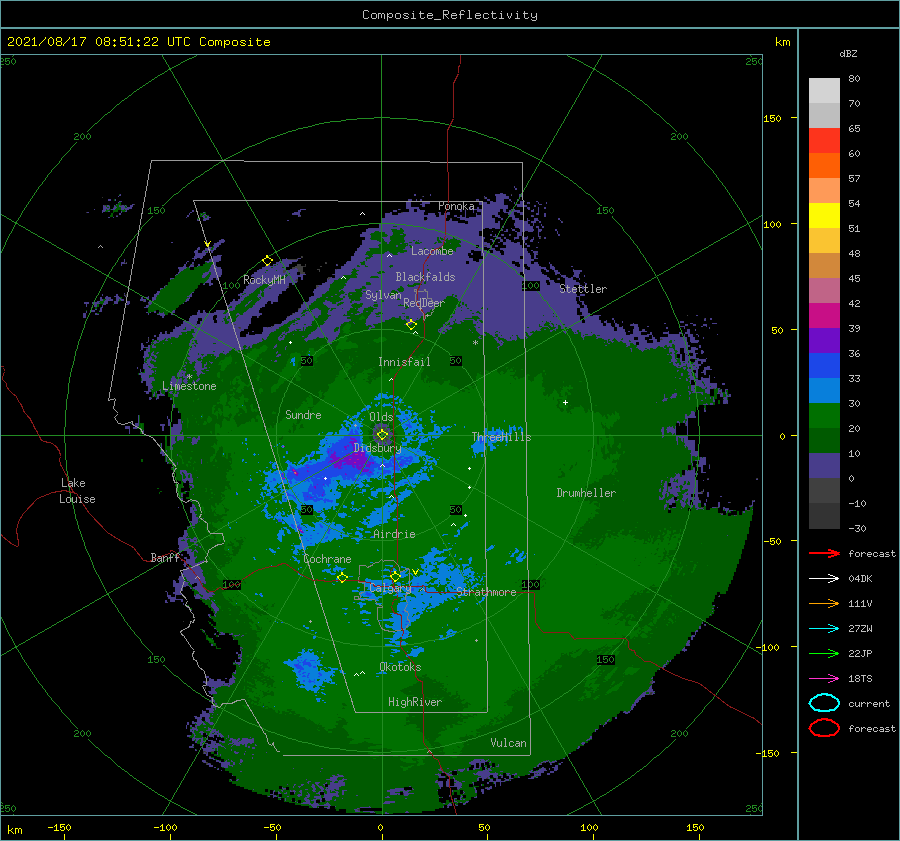
Task: Click the magenta 18TS arrow icon
Action: point(824,678)
